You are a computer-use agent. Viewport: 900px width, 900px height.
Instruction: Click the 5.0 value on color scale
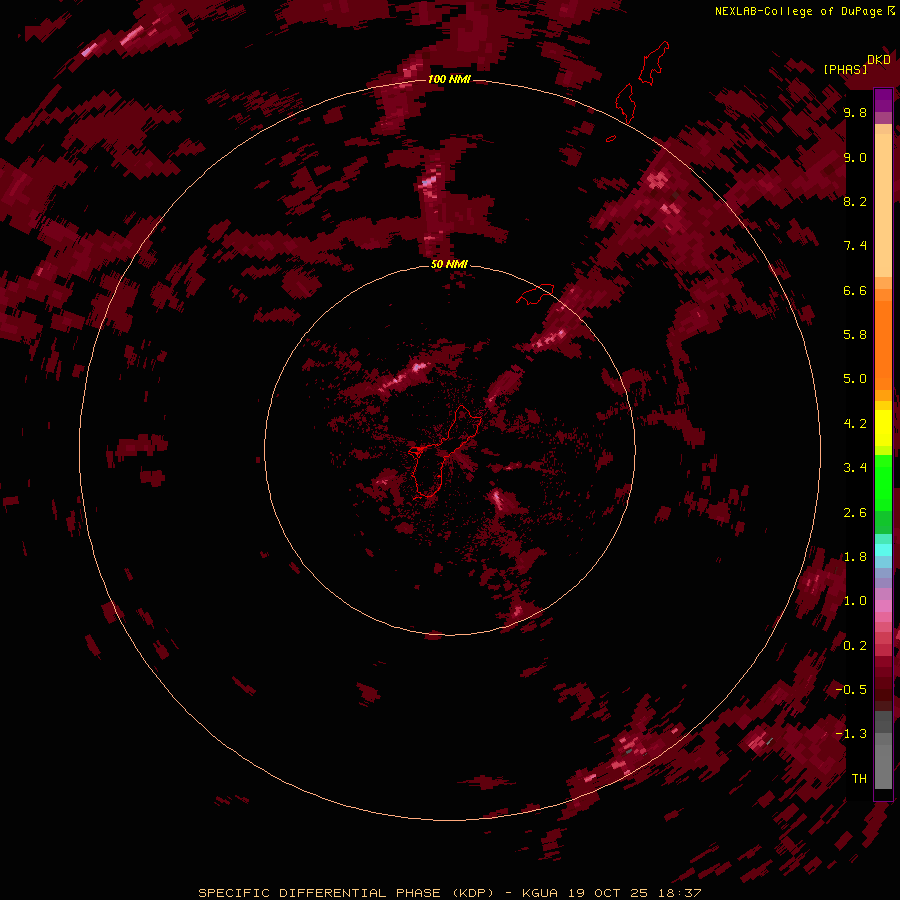(x=855, y=379)
